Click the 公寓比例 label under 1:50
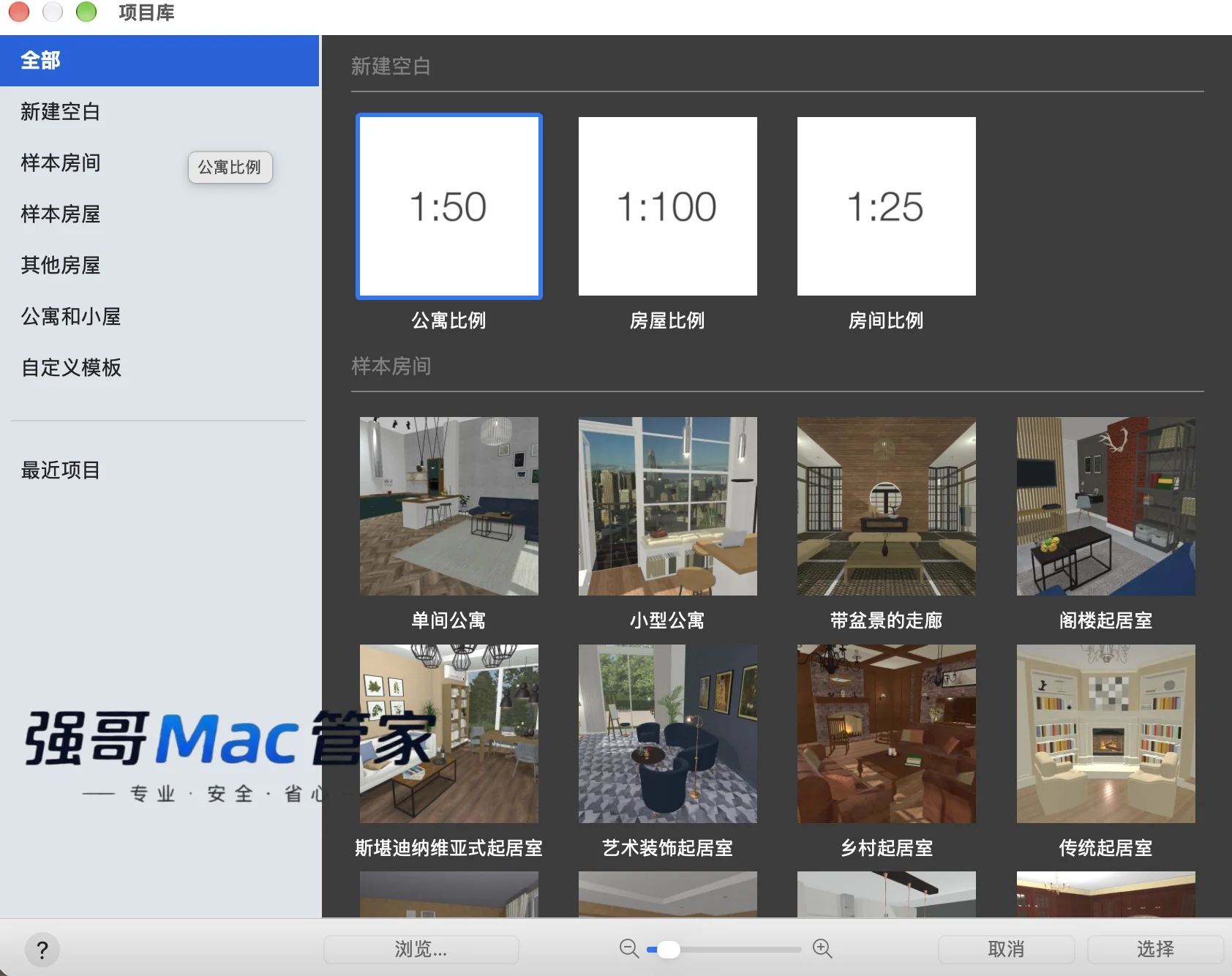This screenshot has width=1232, height=976. 448,320
